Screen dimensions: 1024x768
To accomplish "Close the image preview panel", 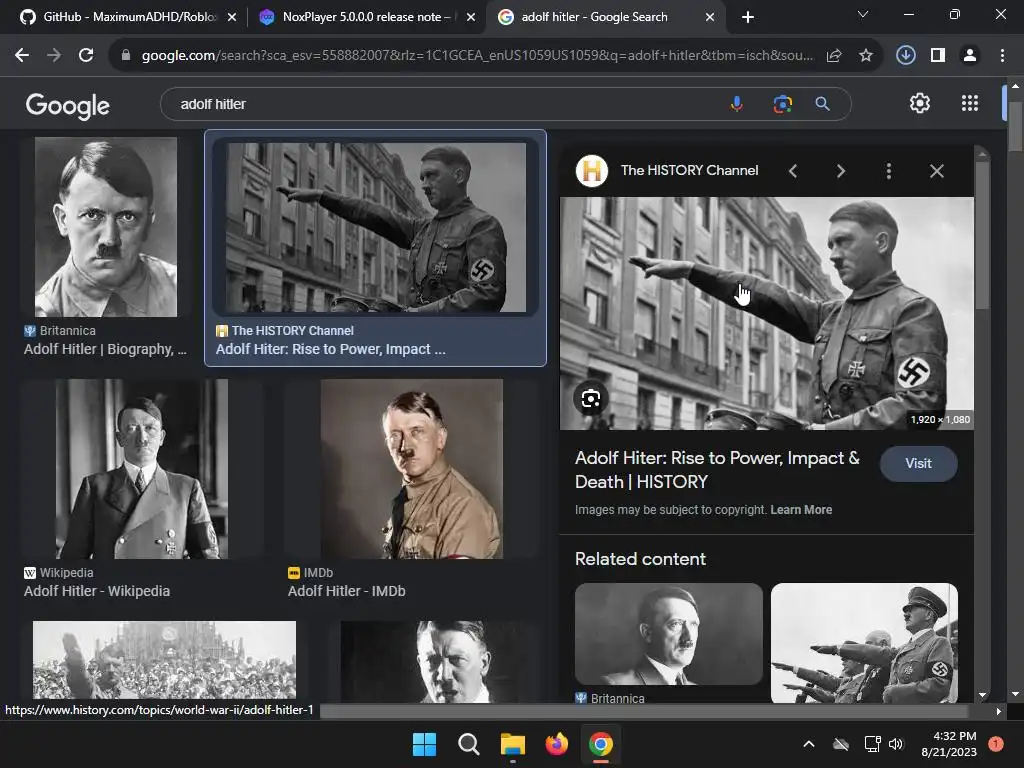I will 936,171.
